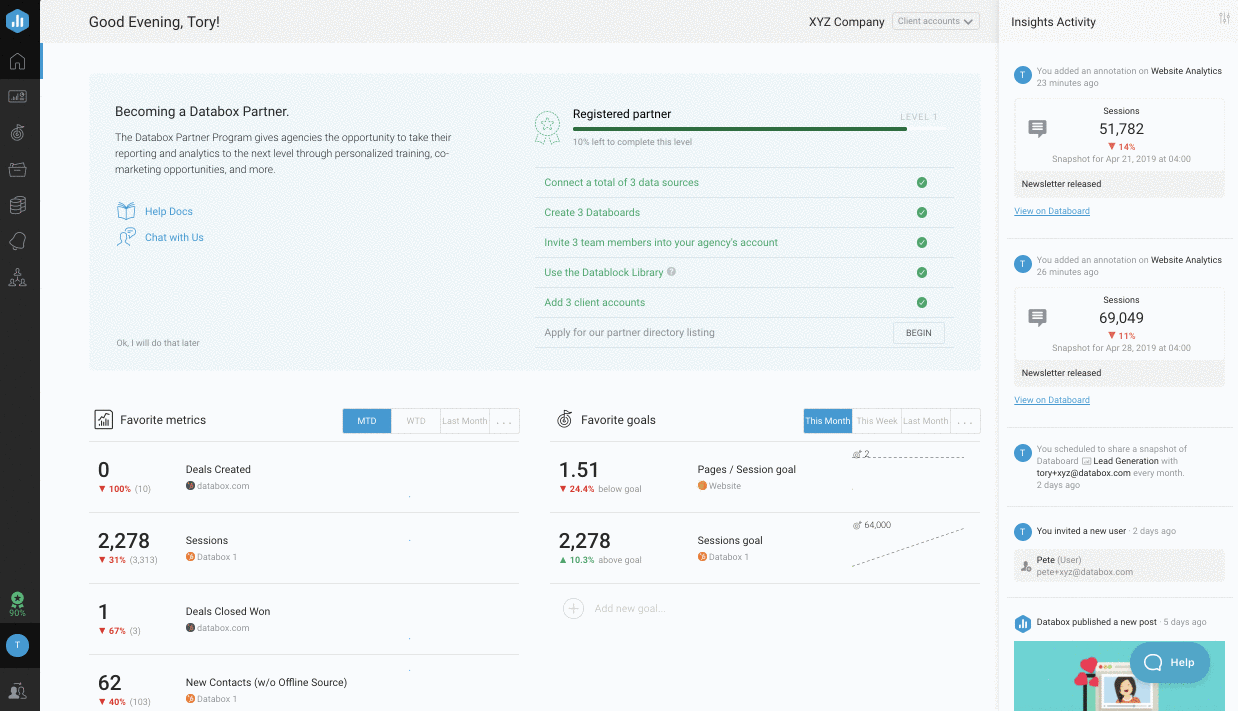Select Last Month tab in Favorite metrics

pyautogui.click(x=465, y=421)
